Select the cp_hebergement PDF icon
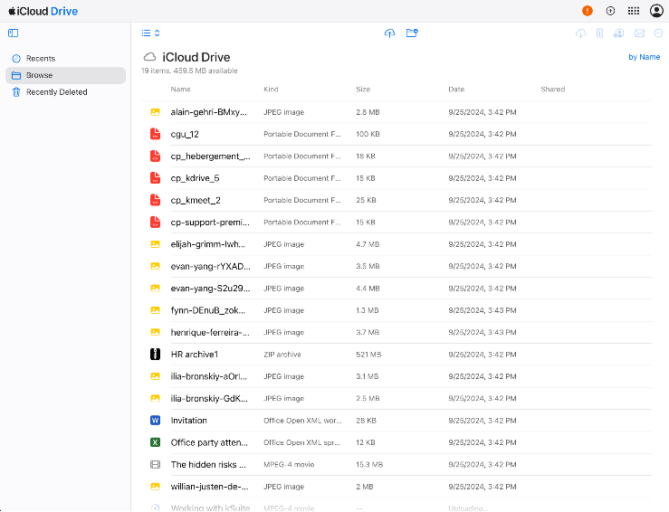 click(x=155, y=156)
